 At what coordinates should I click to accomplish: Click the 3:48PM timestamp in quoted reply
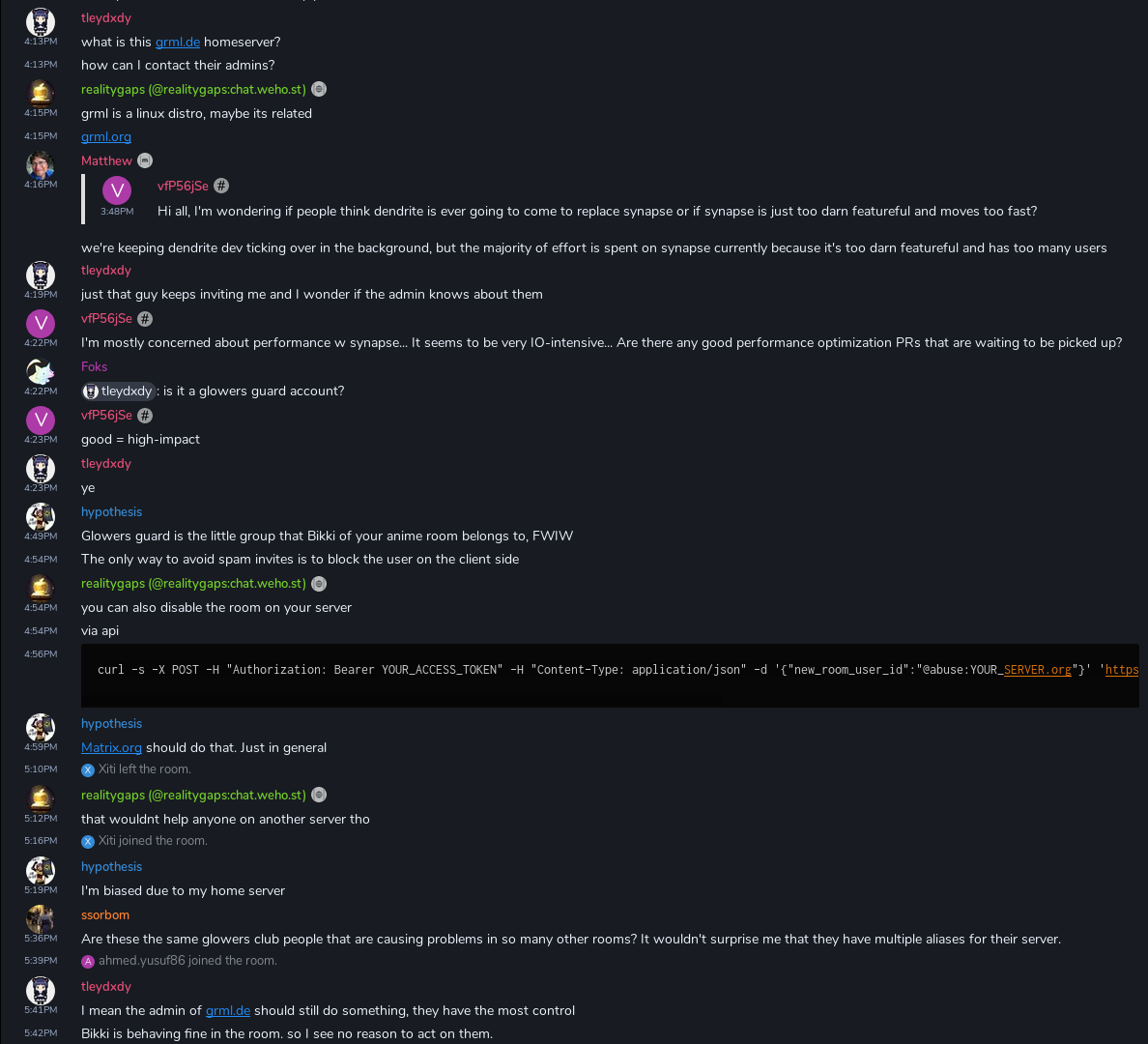[117, 212]
